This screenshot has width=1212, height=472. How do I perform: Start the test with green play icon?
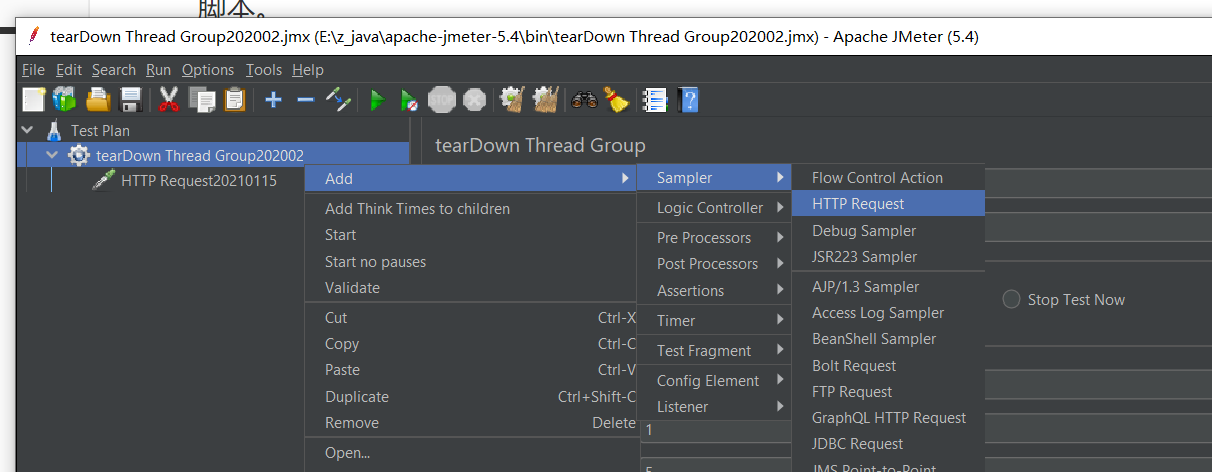[377, 99]
